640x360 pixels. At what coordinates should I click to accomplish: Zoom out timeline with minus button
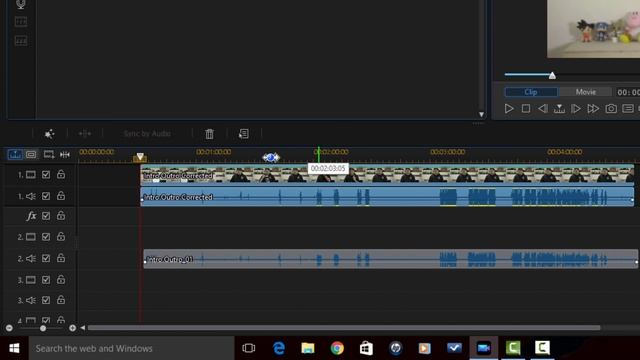9,328
